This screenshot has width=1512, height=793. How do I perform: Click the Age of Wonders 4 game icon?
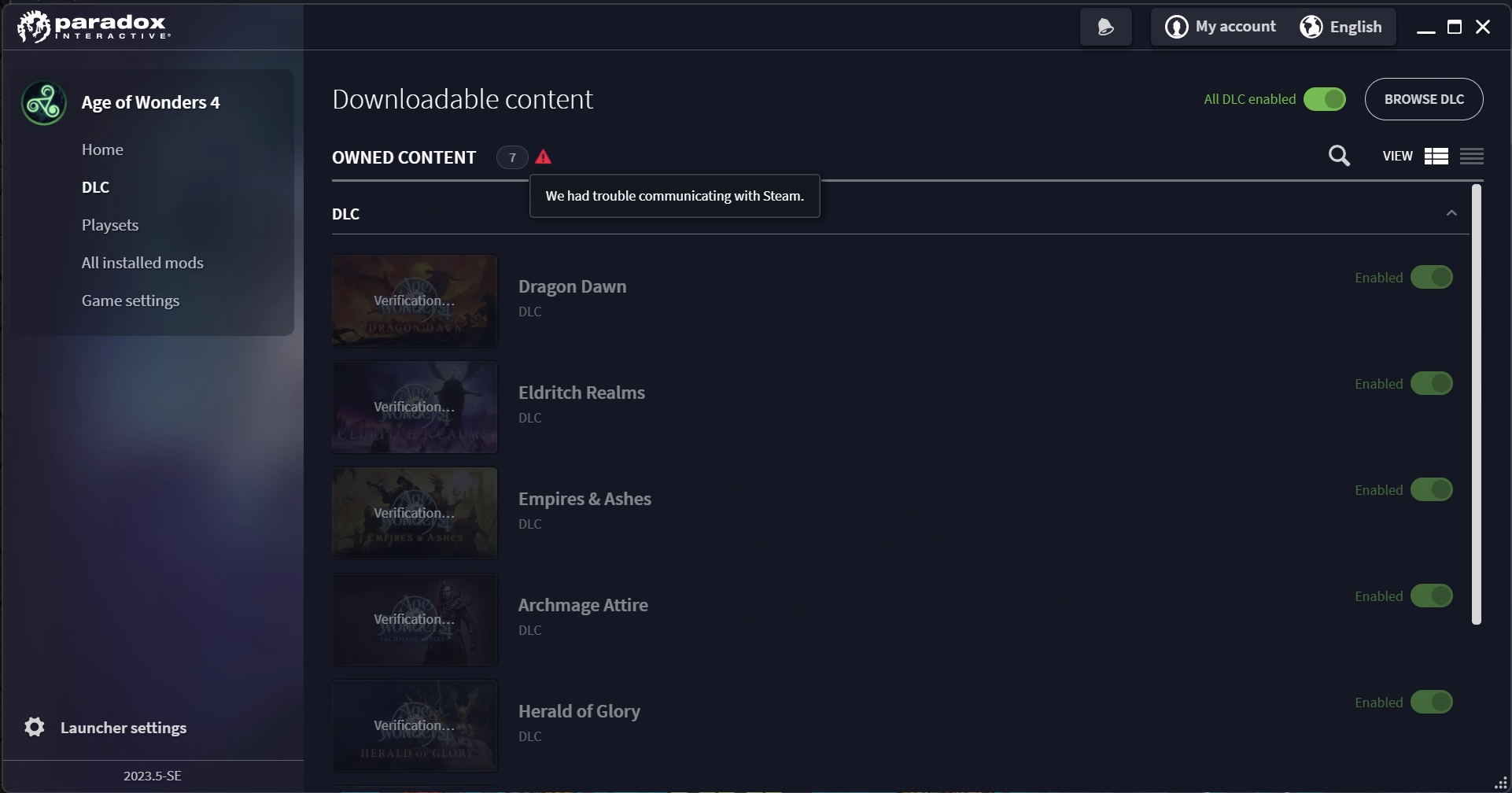coord(43,103)
